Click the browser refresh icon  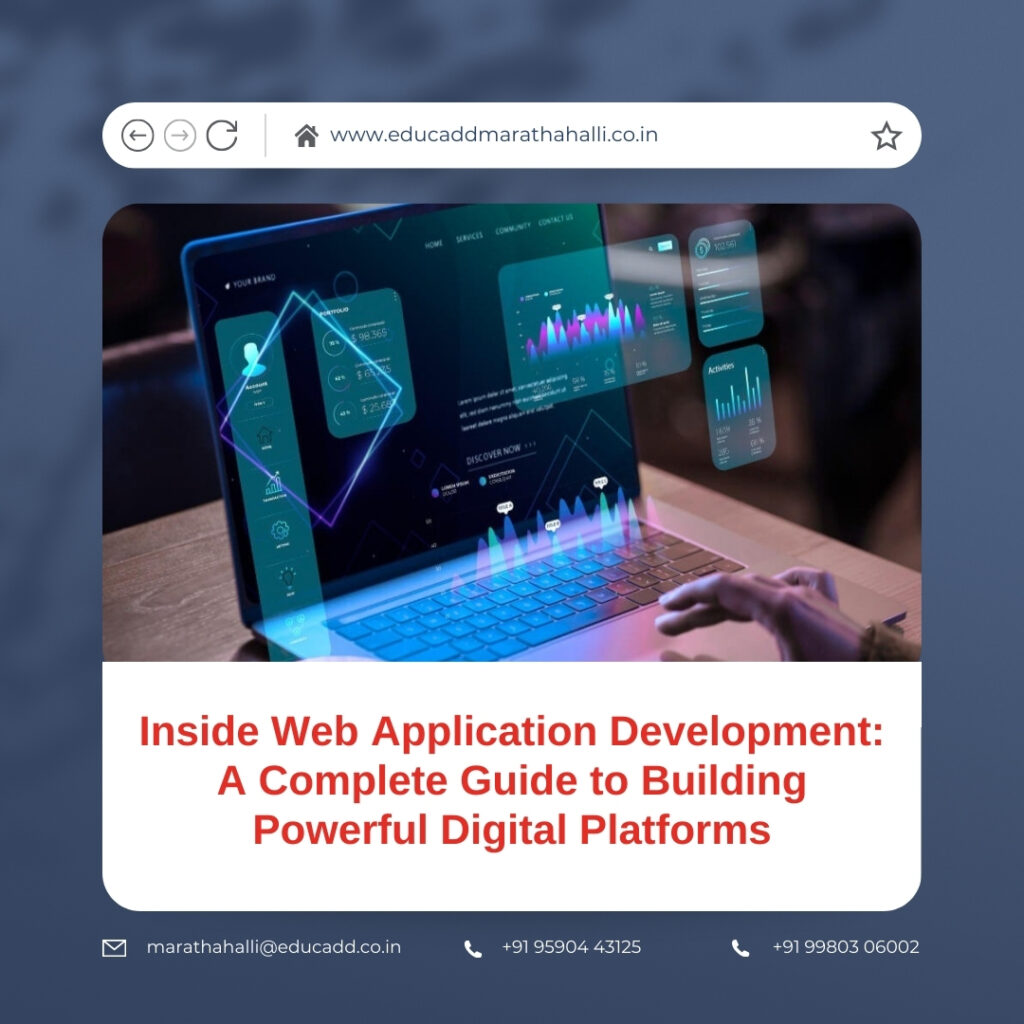(x=225, y=133)
